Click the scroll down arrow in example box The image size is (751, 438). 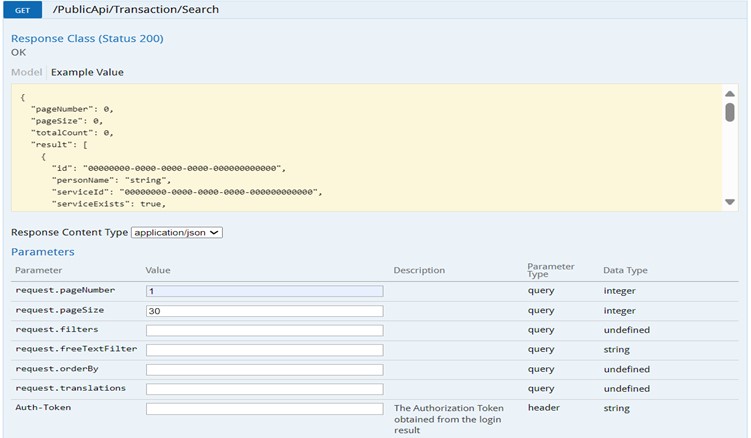pos(730,202)
